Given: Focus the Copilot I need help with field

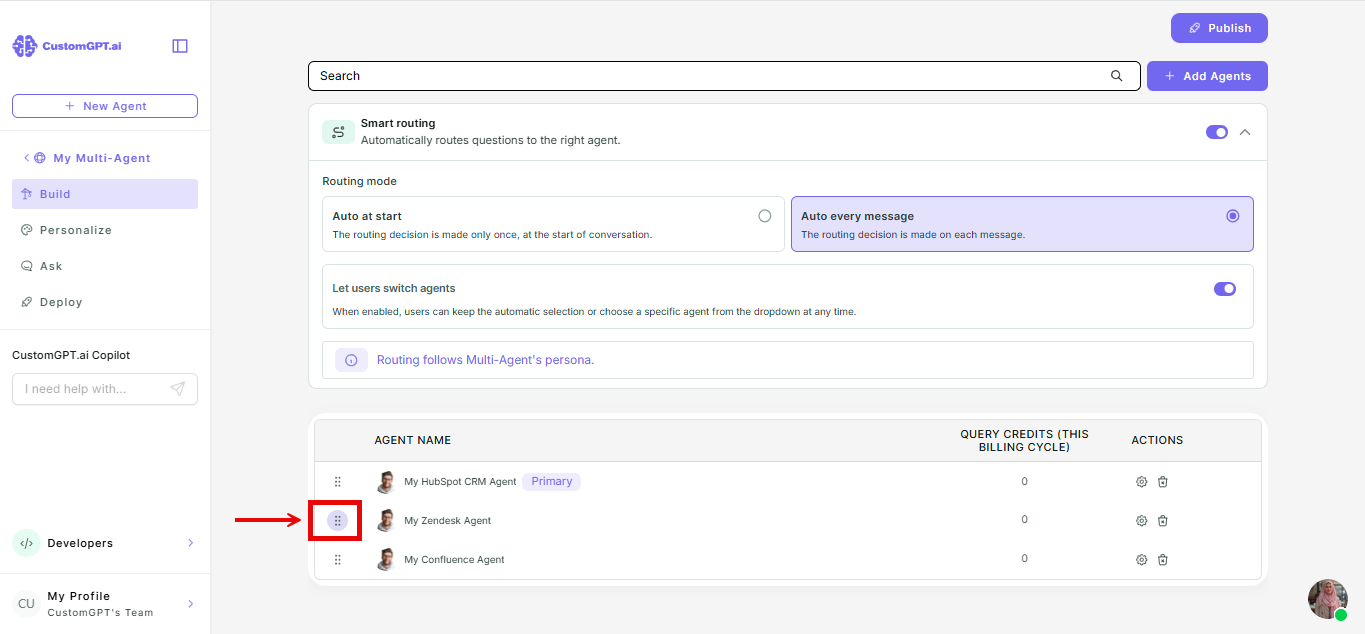Looking at the screenshot, I should pyautogui.click(x=105, y=389).
